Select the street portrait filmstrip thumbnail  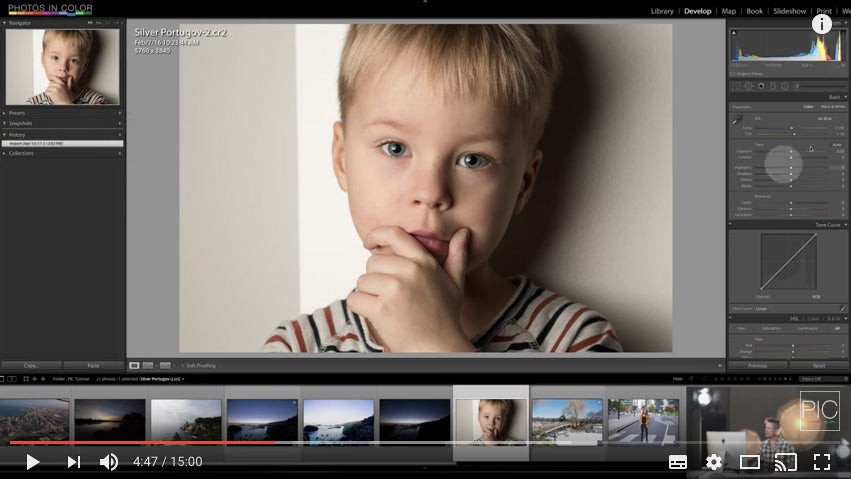coord(643,420)
